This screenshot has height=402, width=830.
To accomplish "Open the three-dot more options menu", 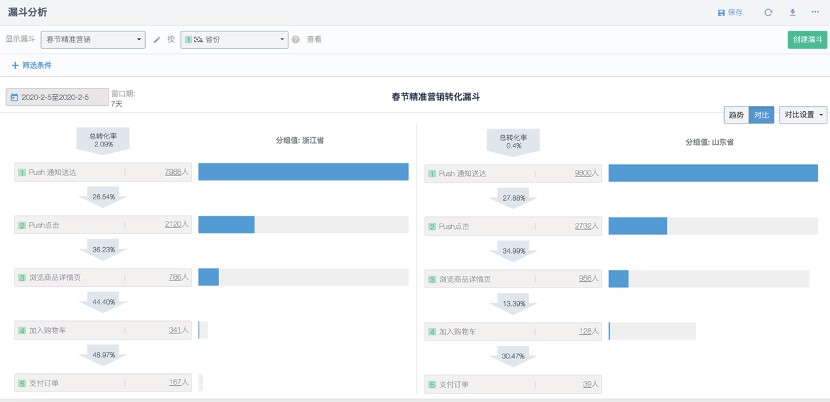I will click(x=816, y=12).
